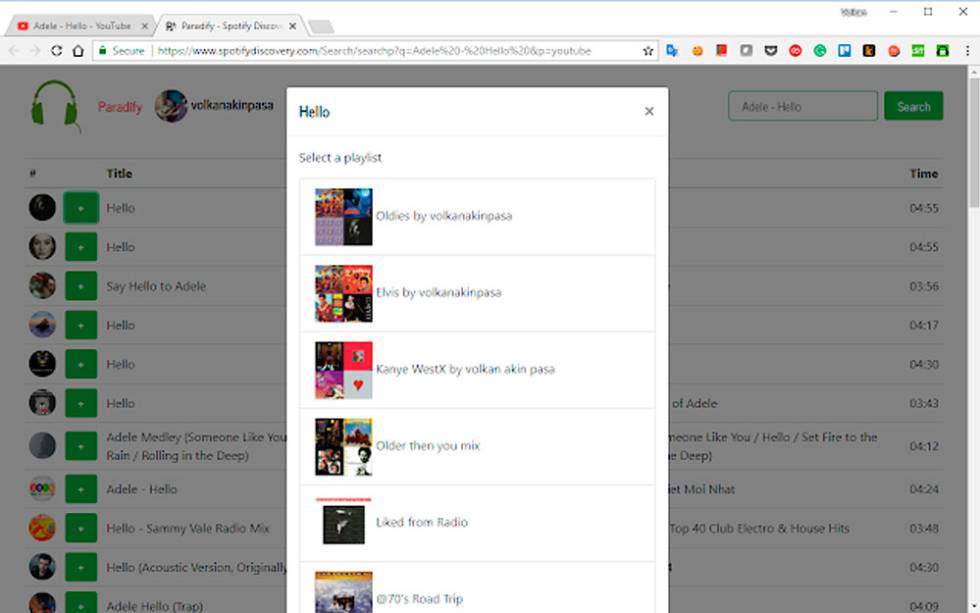
Task: Add the Adele Medley track with plus
Action: (81, 446)
